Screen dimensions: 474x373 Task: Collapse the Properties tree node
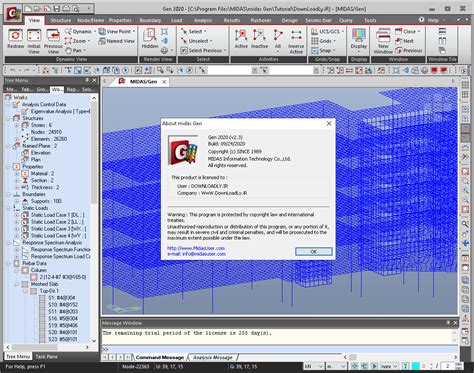pyautogui.click(x=9, y=166)
